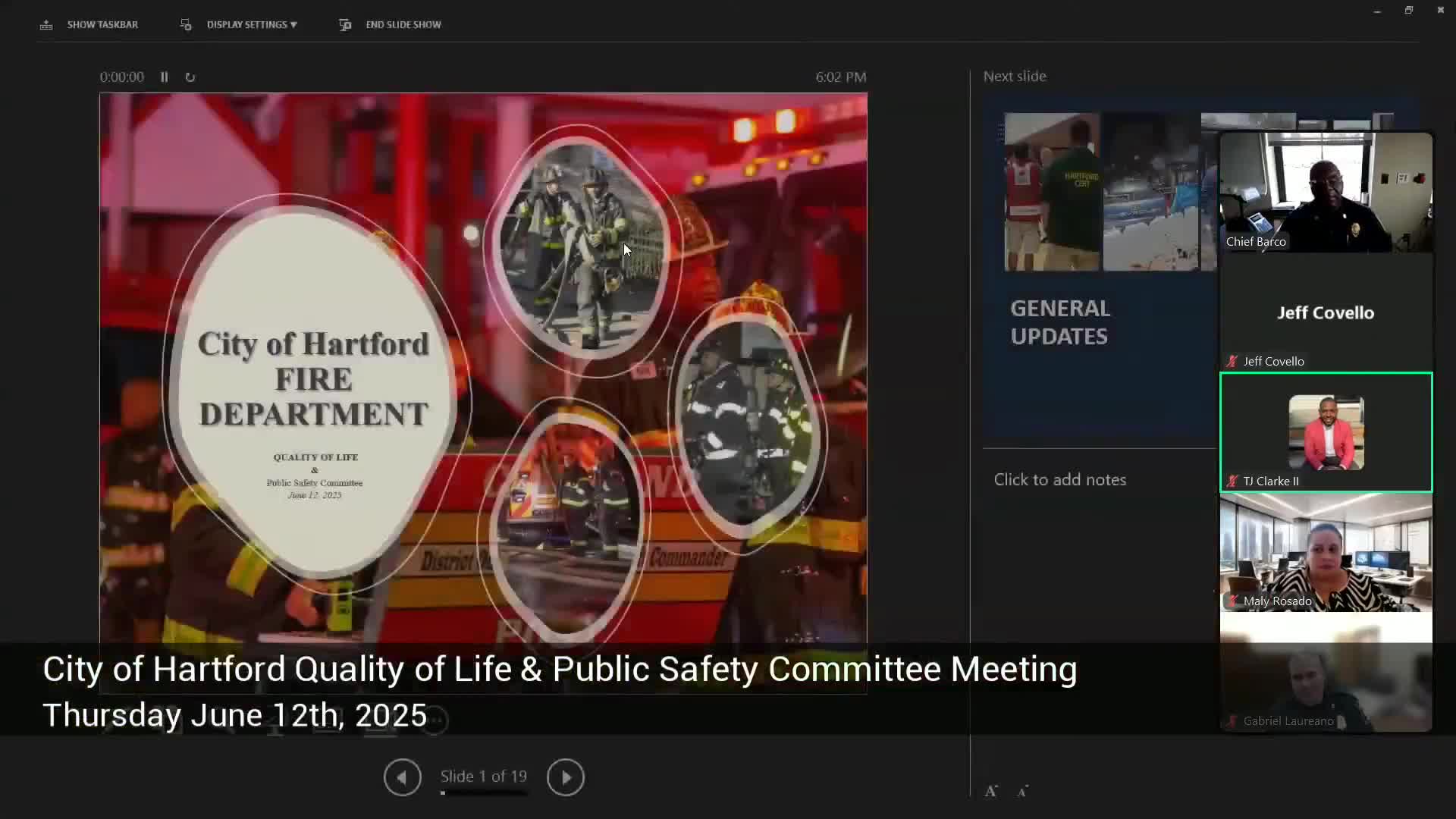Click the Show Taskbar icon

pyautogui.click(x=46, y=25)
